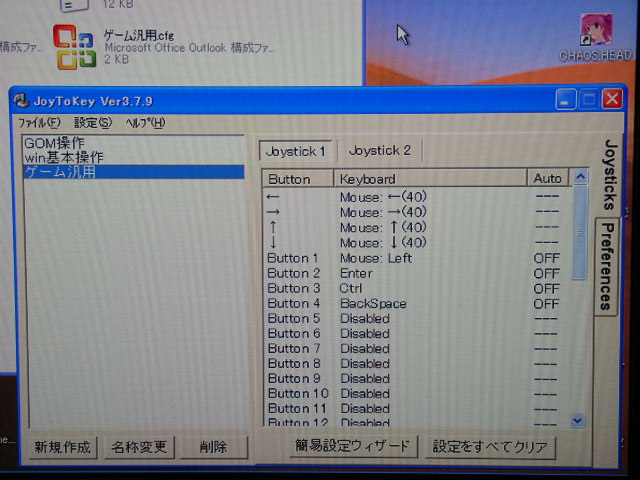Select the Button 8 Disabled row

(416, 364)
